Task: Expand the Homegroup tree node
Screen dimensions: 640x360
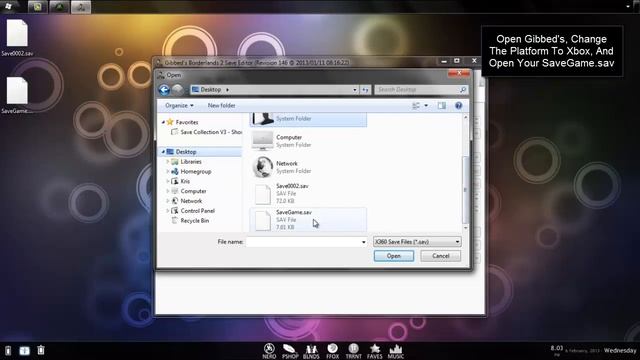Action: [x=168, y=171]
